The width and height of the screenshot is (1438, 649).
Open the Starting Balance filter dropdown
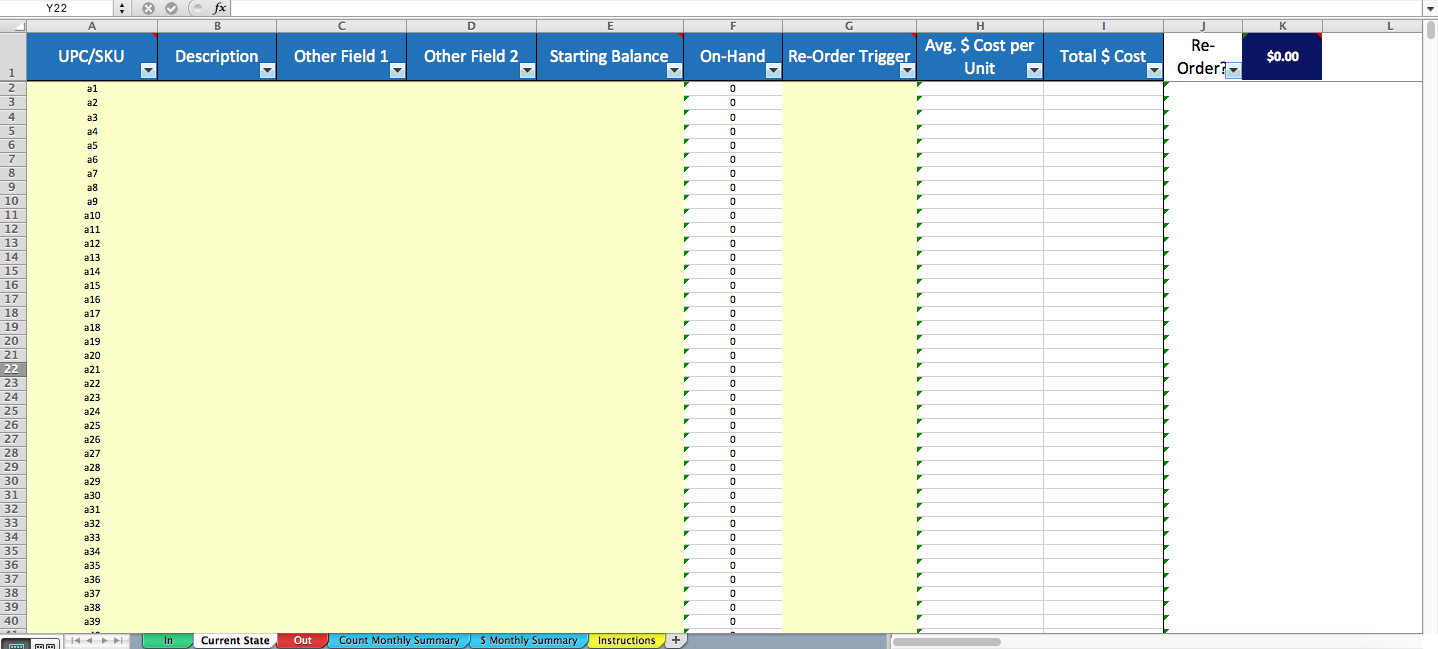[672, 70]
